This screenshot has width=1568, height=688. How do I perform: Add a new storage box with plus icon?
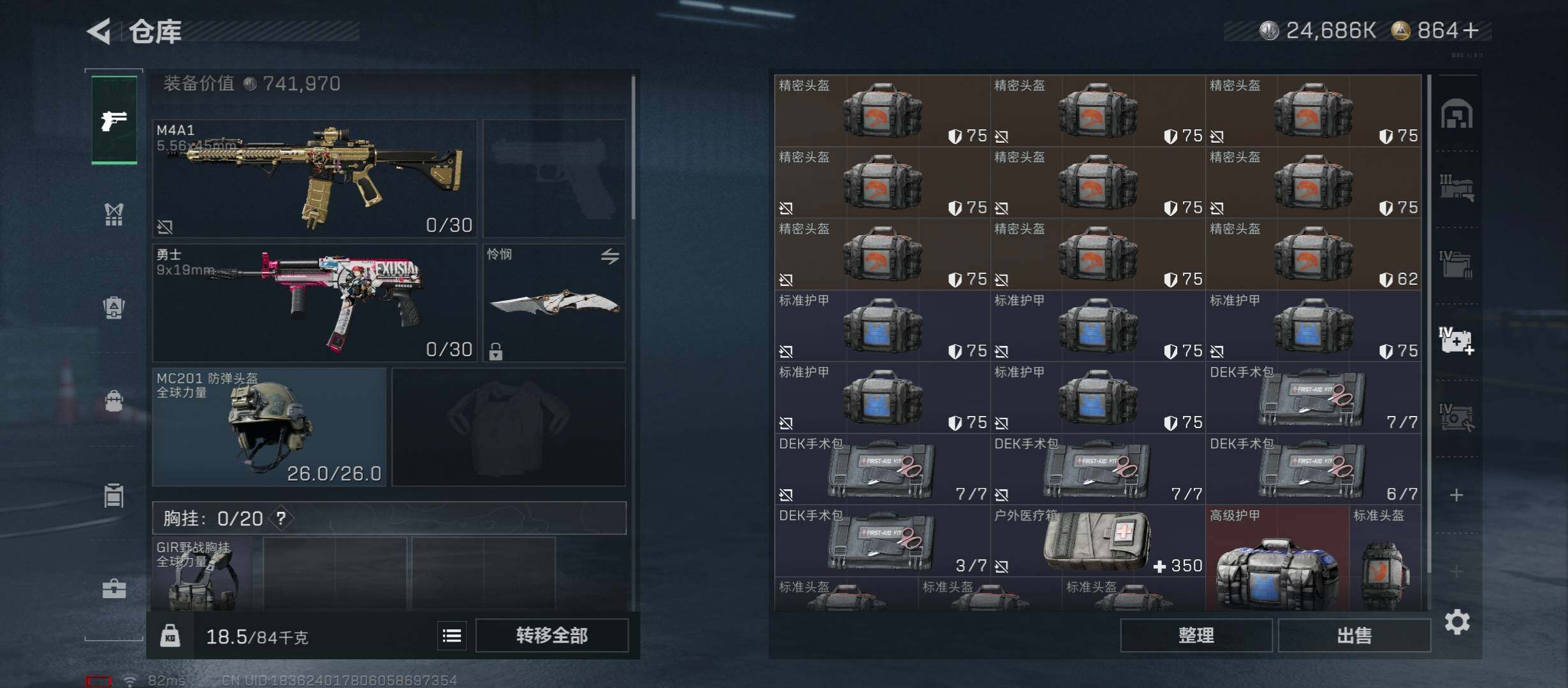click(x=1456, y=495)
